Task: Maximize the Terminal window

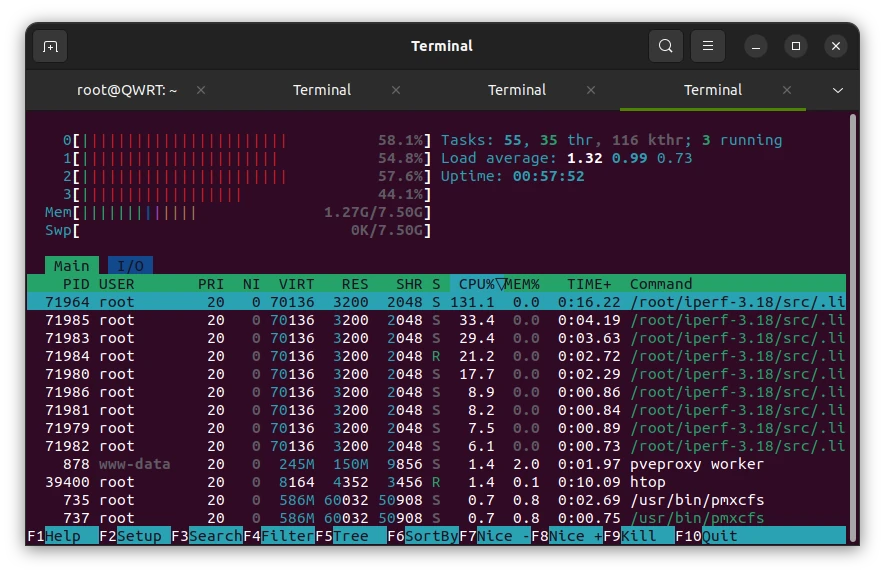Action: pyautogui.click(x=796, y=46)
